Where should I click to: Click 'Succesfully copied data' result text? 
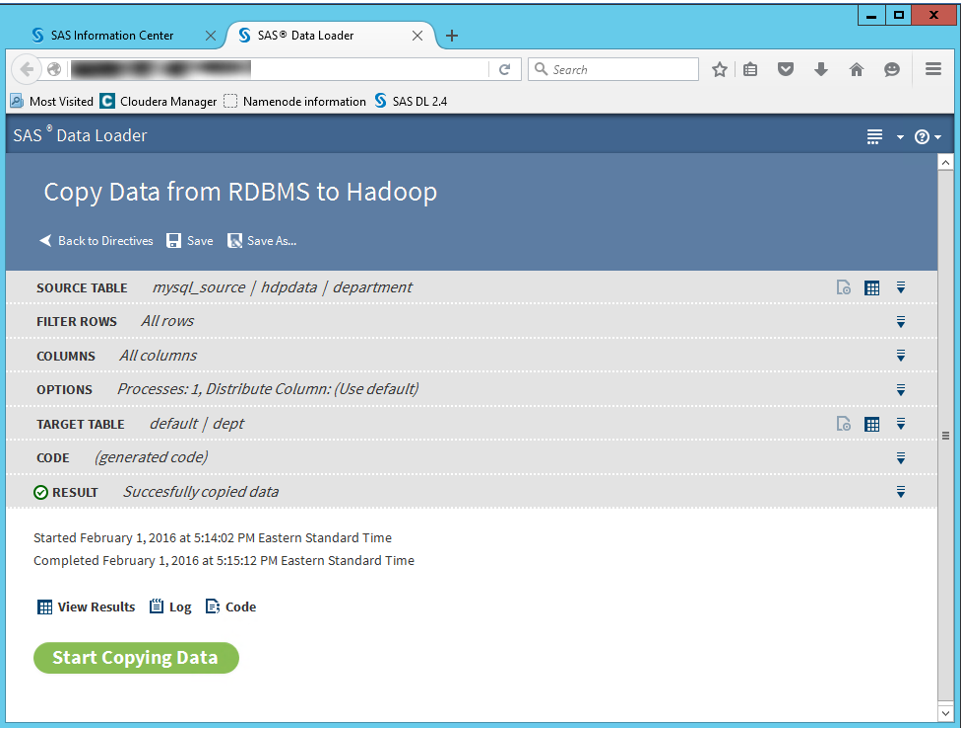[201, 492]
